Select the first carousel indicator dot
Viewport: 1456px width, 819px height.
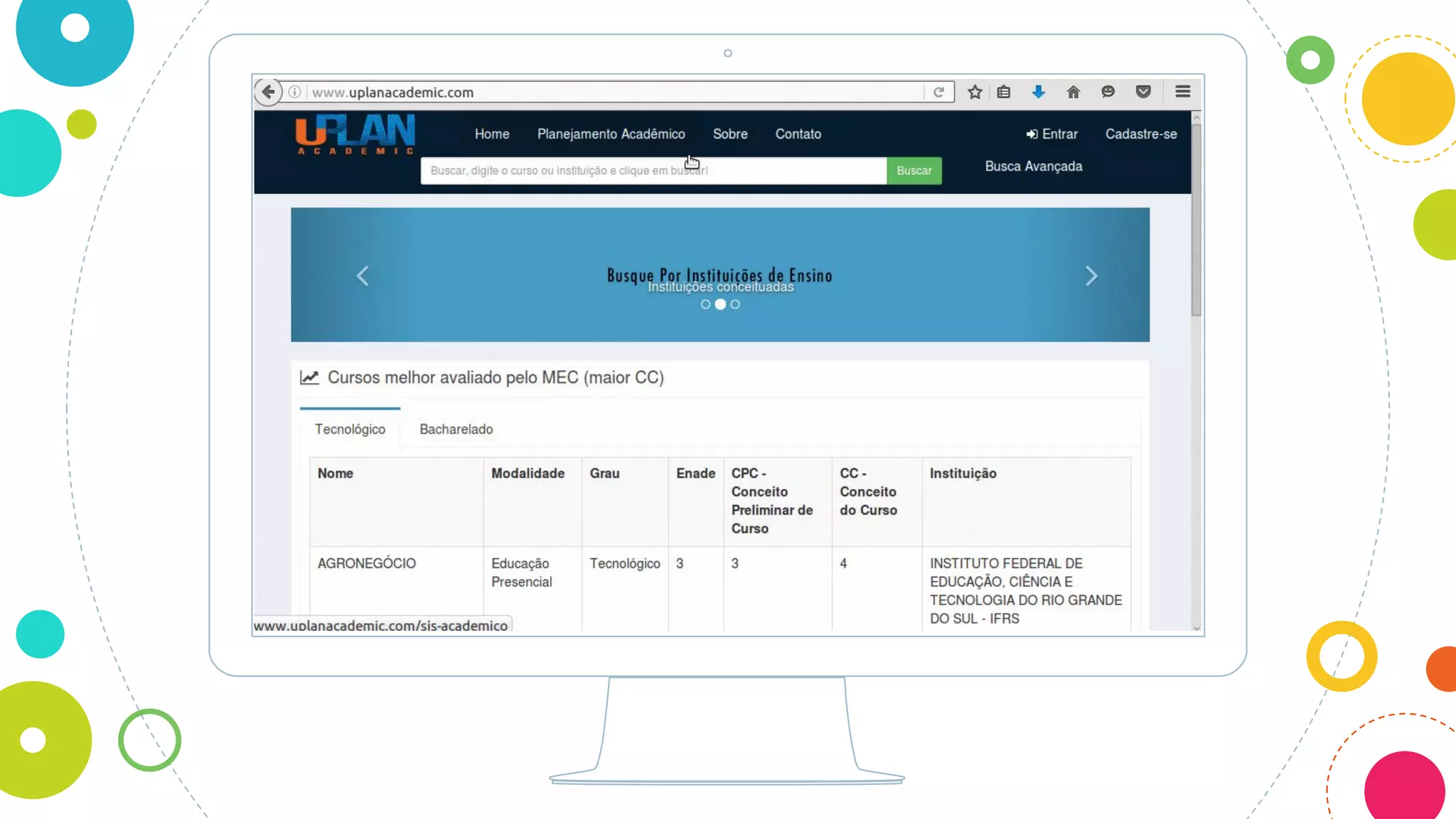tap(705, 304)
